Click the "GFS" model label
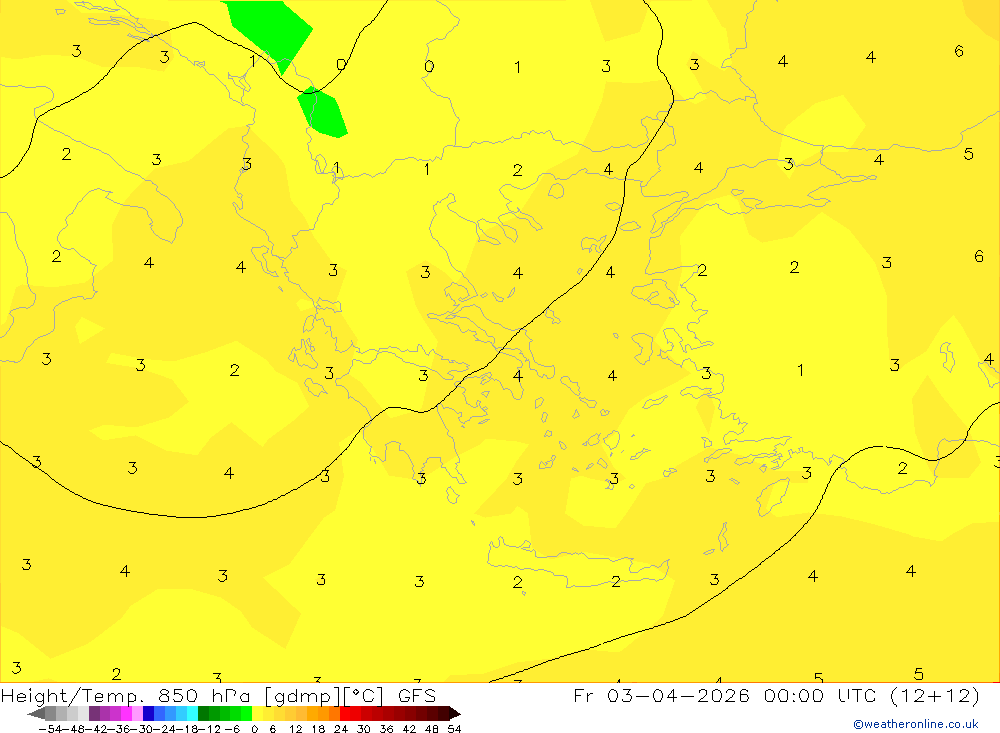Screen dimensions: 1000x733 click(x=417, y=695)
